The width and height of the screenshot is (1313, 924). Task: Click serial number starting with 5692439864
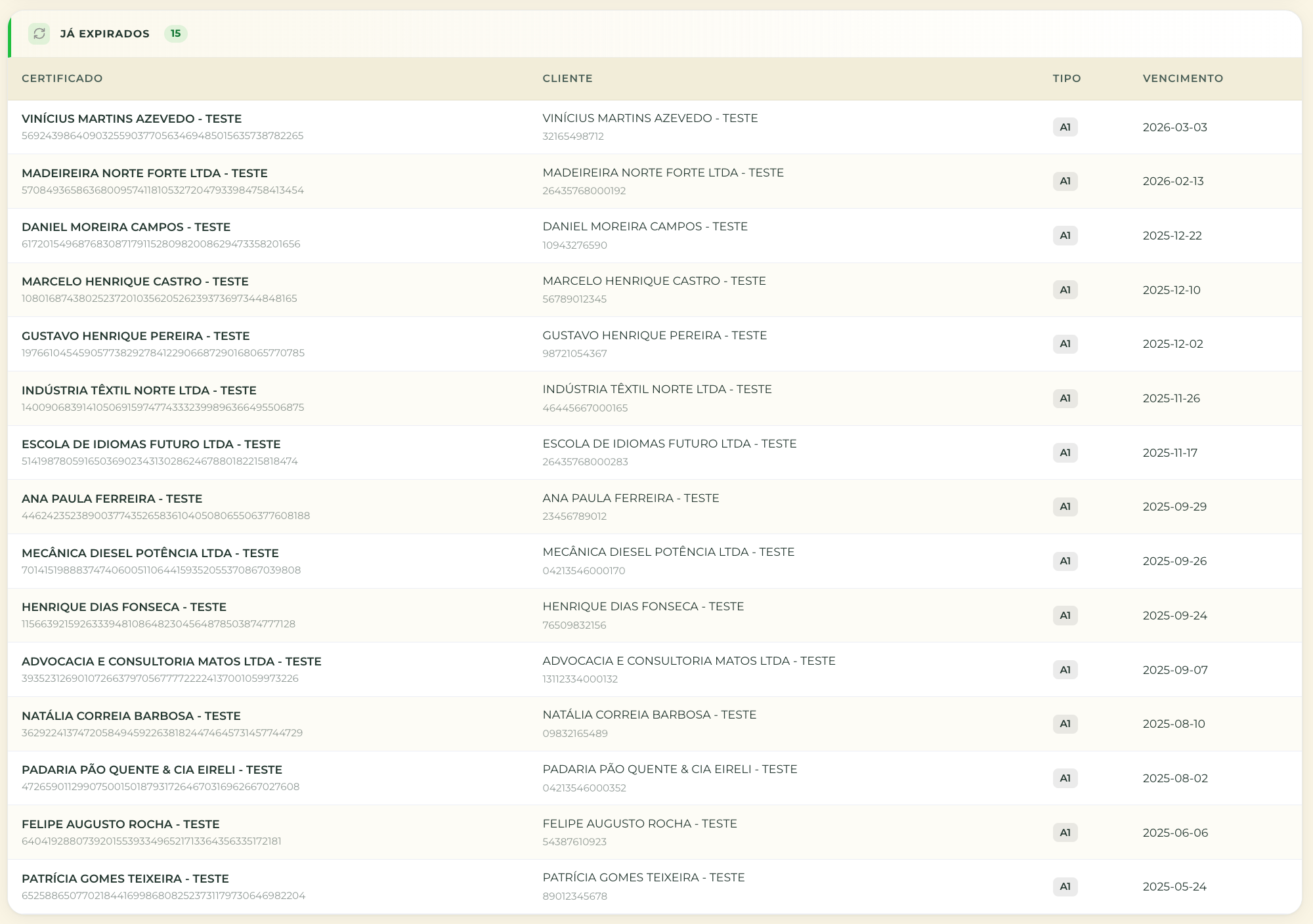tap(163, 136)
